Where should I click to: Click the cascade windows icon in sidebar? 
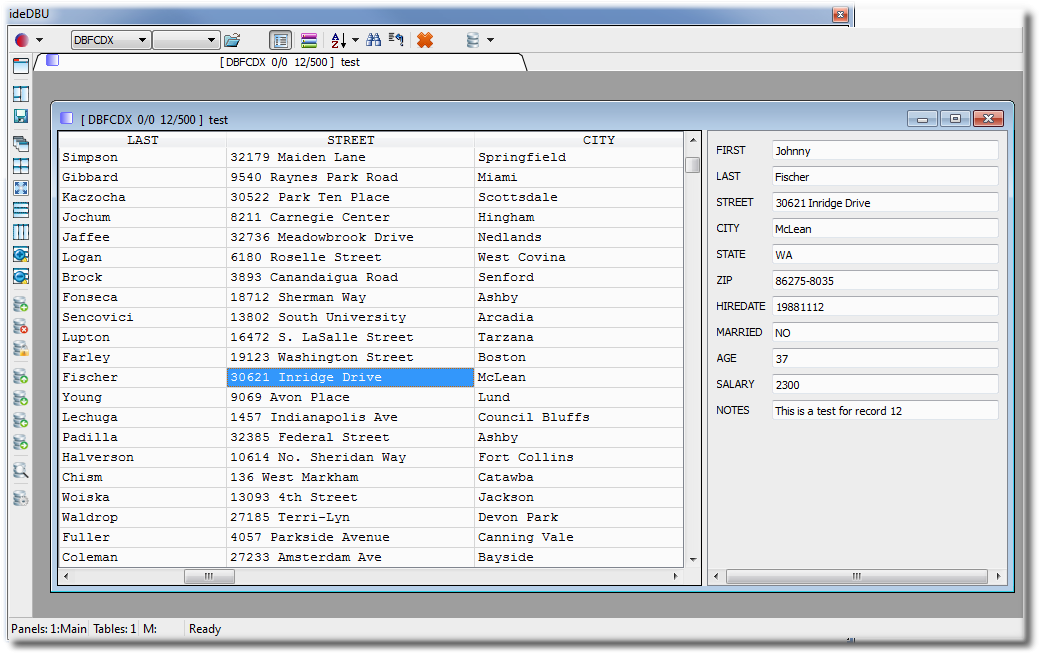[x=20, y=144]
